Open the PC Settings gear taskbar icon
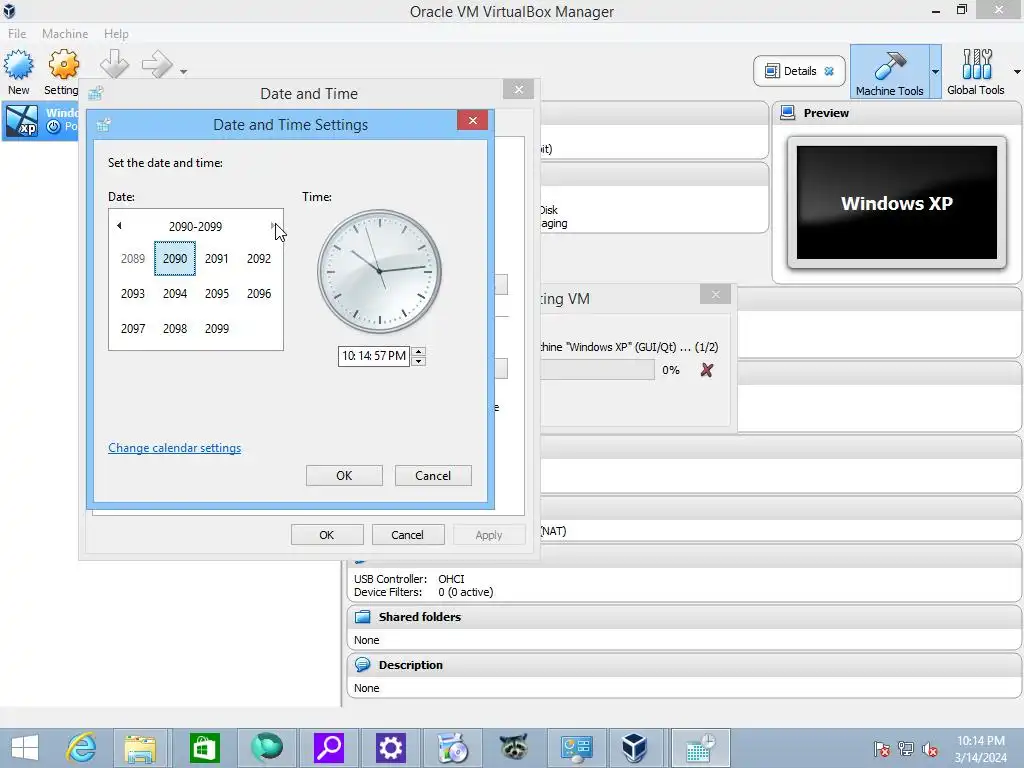 point(391,748)
